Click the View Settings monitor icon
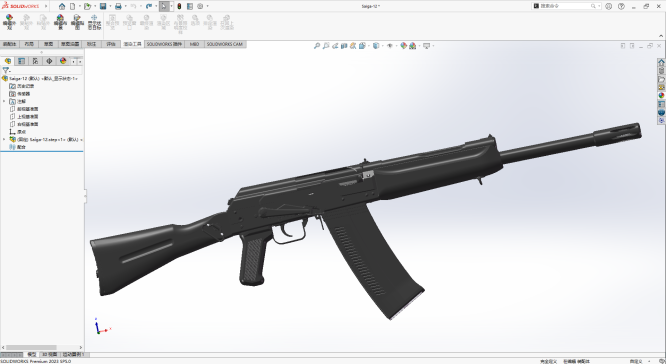 [426, 46]
